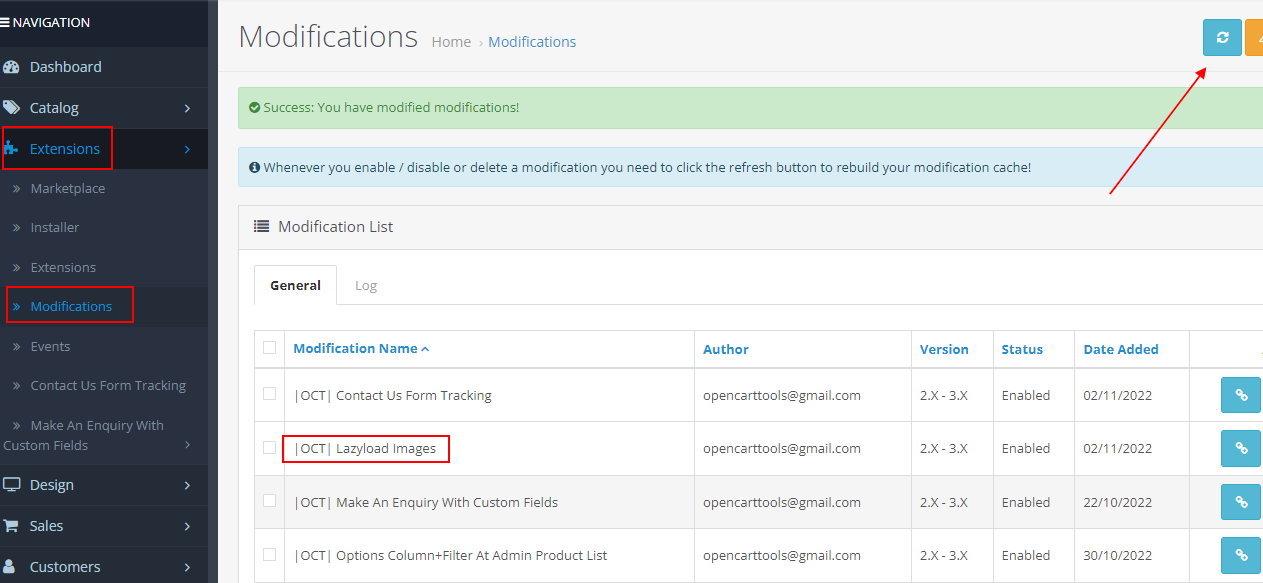Click the Sales shopping cart icon
Image resolution: width=1263 pixels, height=583 pixels.
tap(11, 526)
